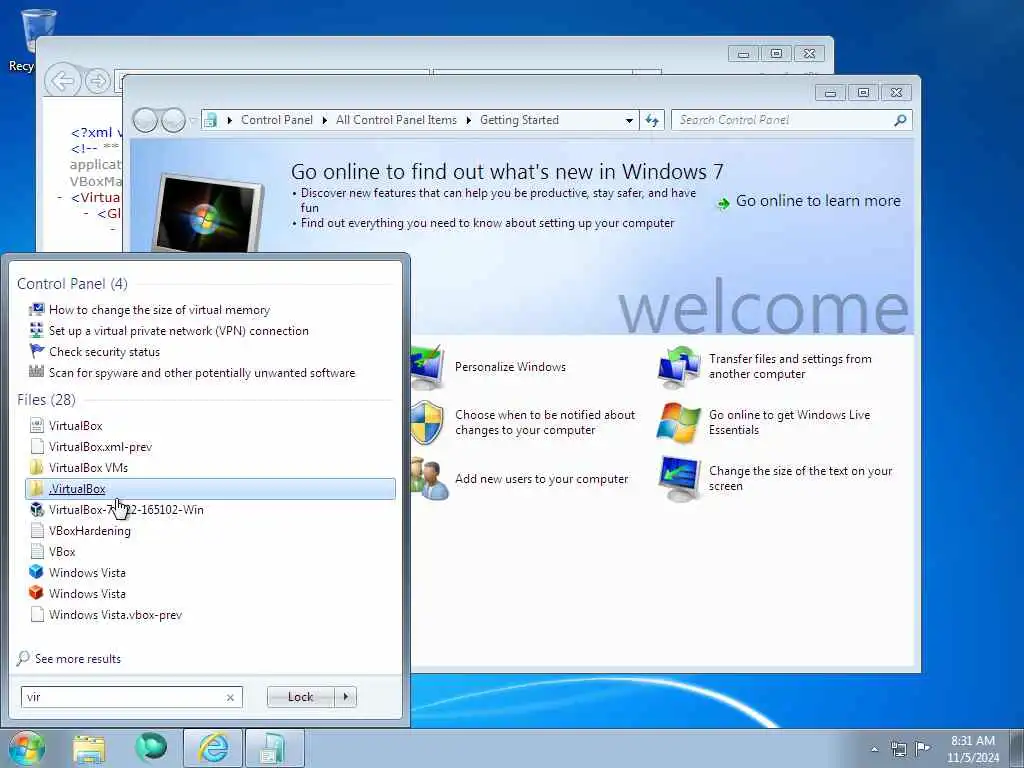This screenshot has height=768, width=1024.
Task: Click the Windows Live Essentials flag icon
Action: click(679, 423)
